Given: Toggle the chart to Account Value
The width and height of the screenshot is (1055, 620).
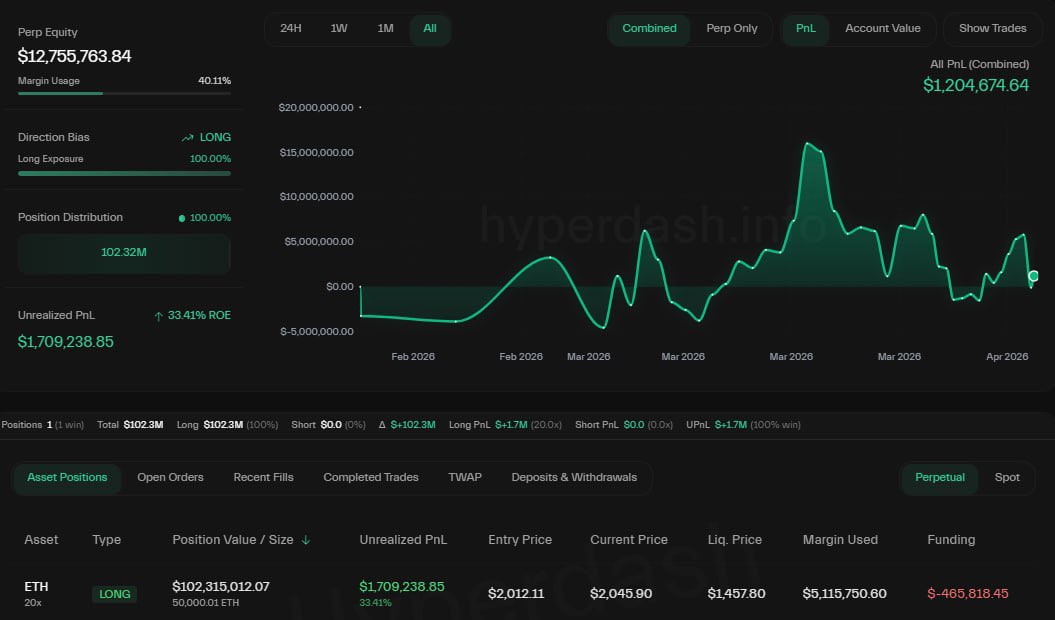Looking at the screenshot, I should [x=882, y=29].
